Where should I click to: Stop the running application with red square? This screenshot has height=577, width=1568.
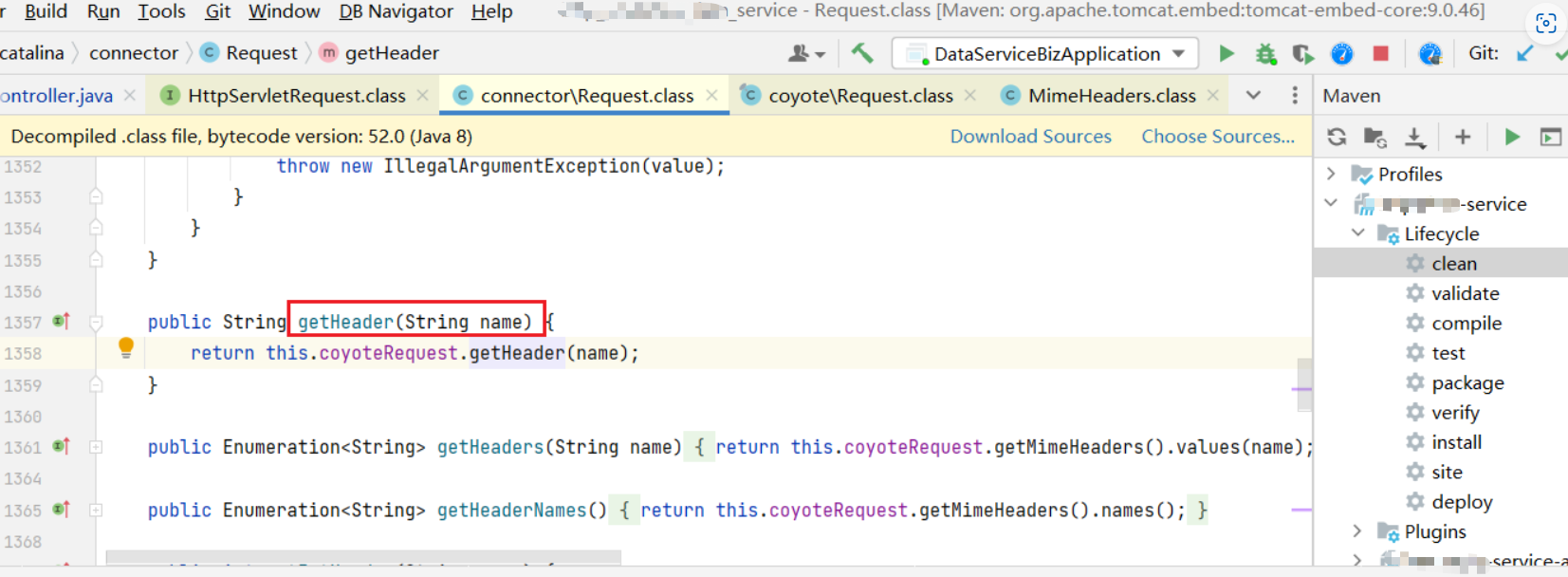point(1381,53)
